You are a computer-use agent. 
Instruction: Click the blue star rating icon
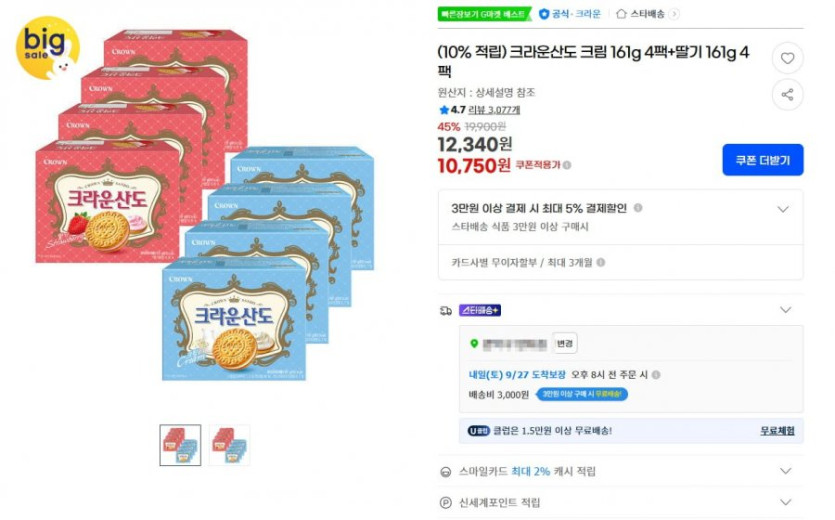coord(444,110)
